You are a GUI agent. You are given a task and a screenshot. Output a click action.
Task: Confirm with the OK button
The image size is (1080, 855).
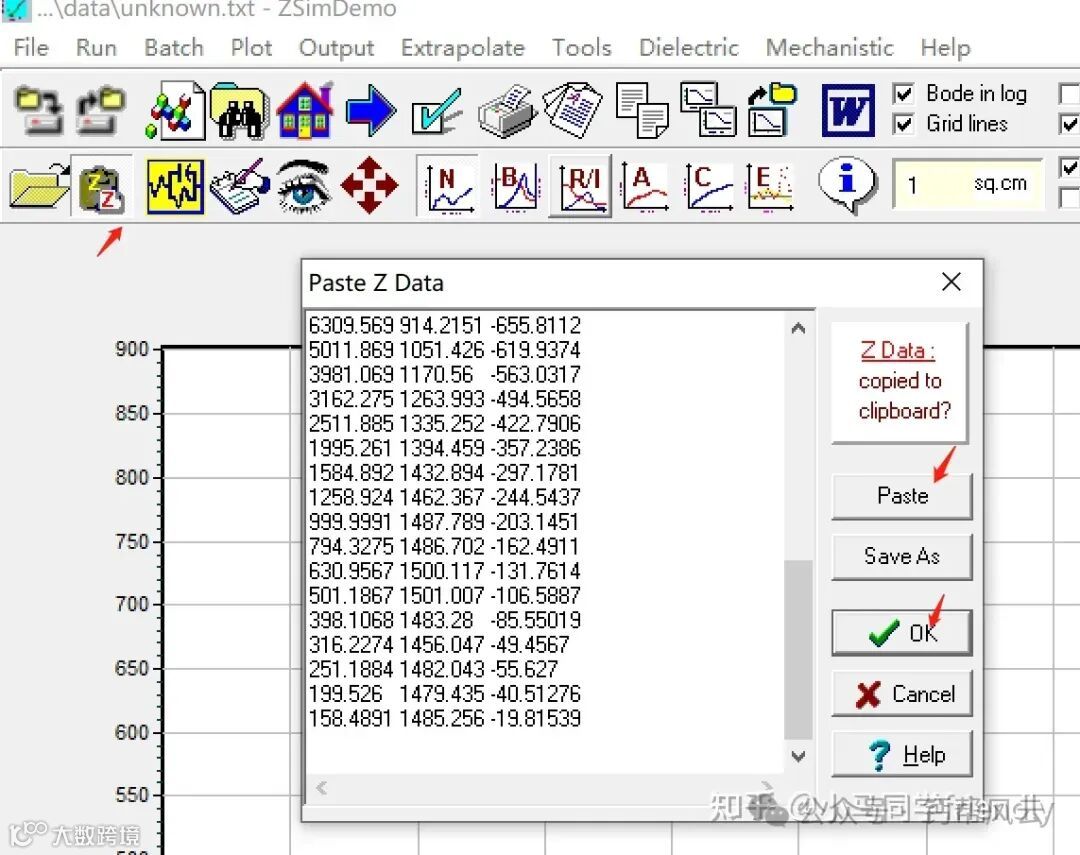click(x=902, y=632)
